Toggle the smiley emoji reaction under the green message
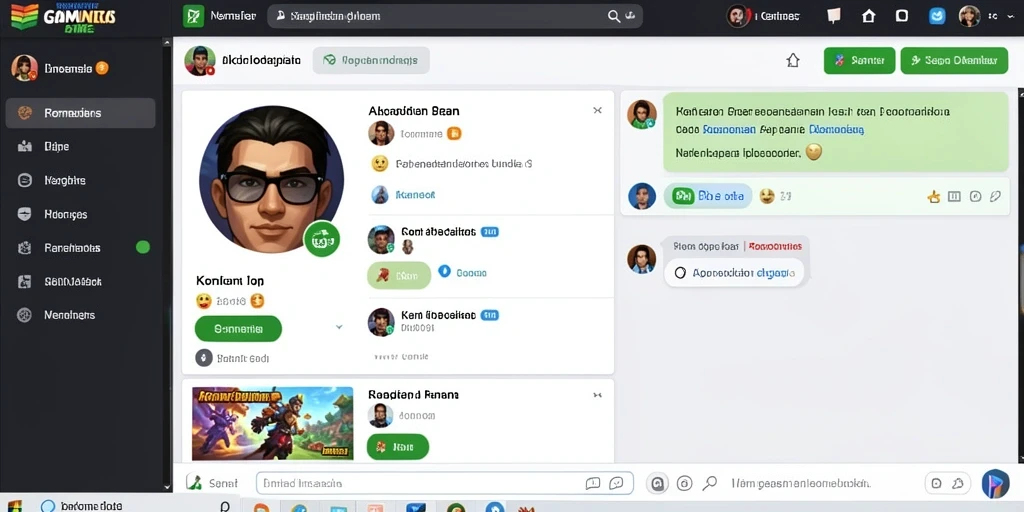Viewport: 1024px width, 512px height. [x=767, y=196]
